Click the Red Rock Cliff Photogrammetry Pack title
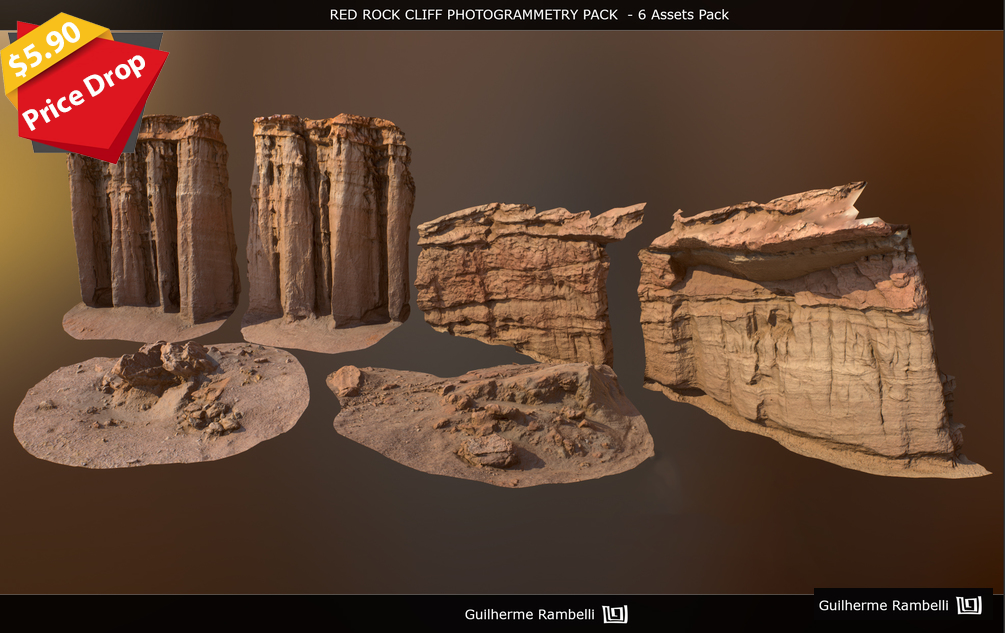This screenshot has width=1005, height=633. 473,15
